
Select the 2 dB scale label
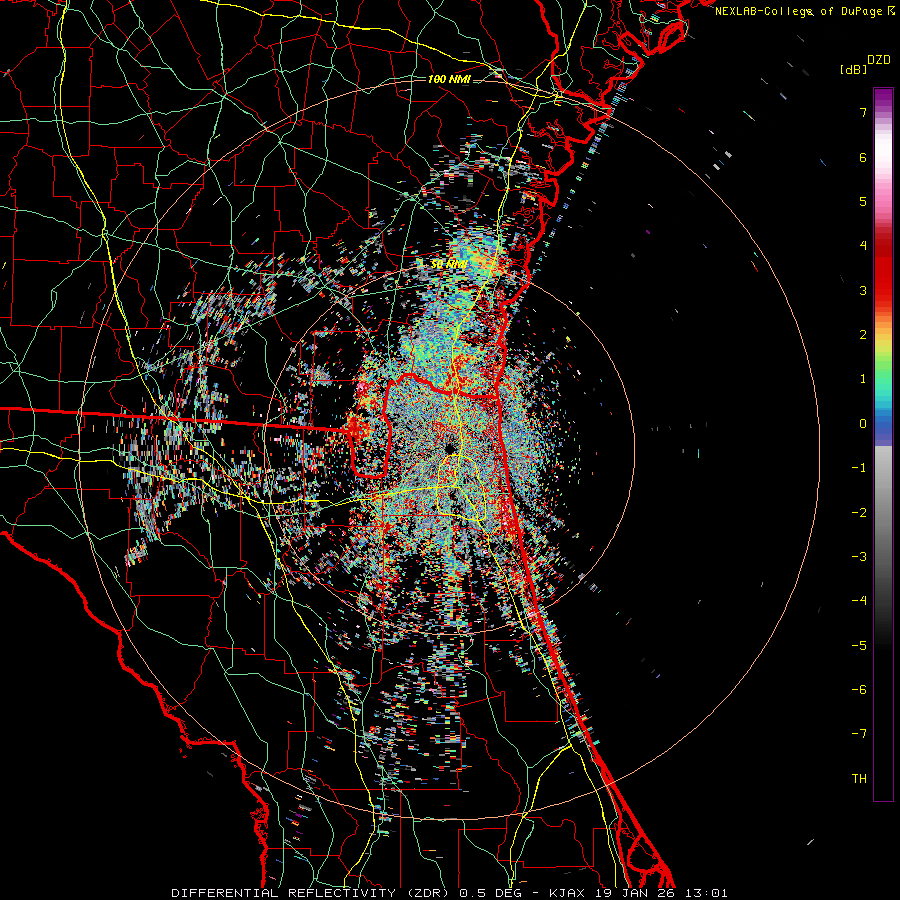coord(863,335)
